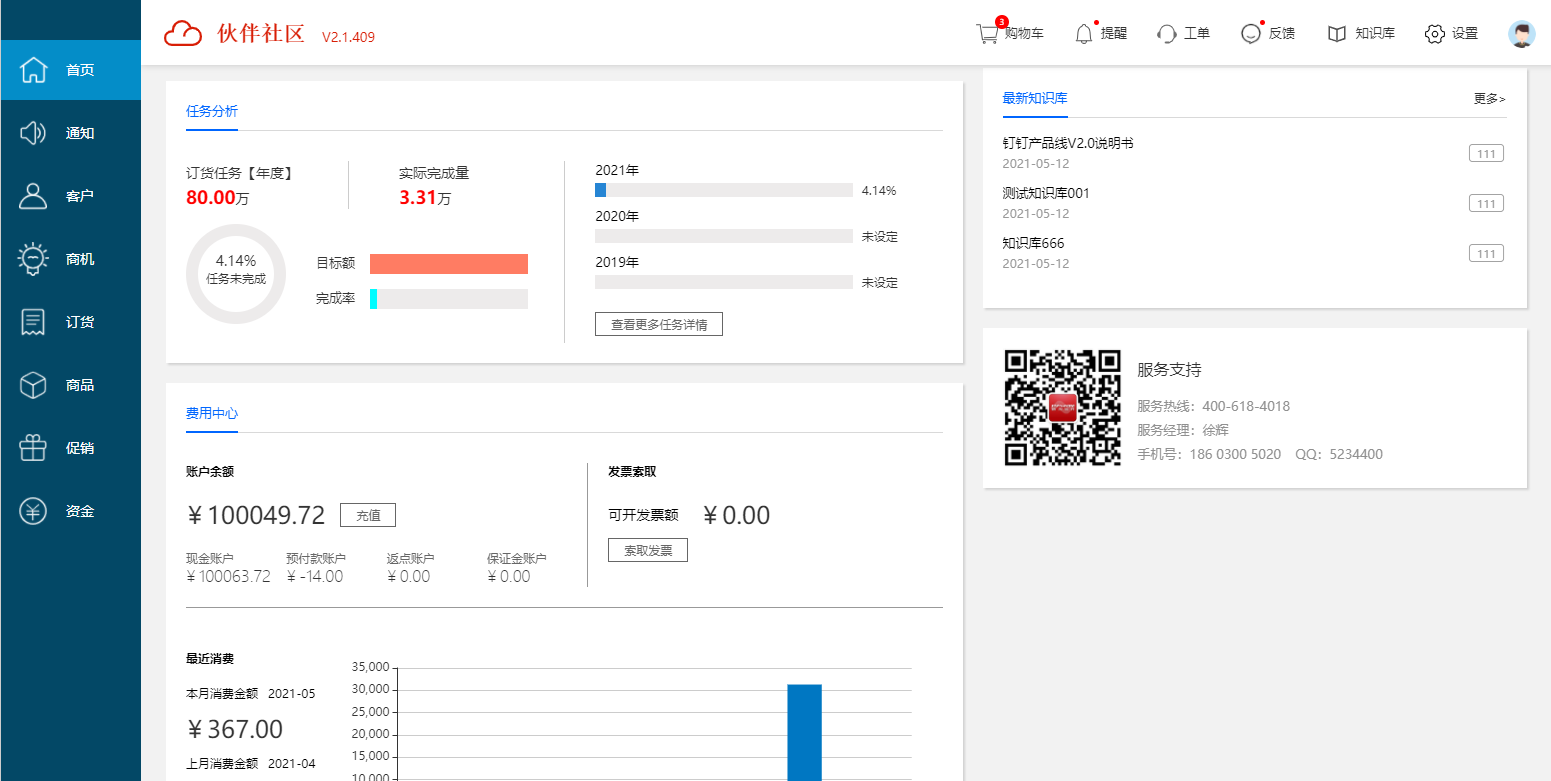The width and height of the screenshot is (1551, 781).
Task: Click 查看更多任务详情 button
Action: tap(658, 324)
